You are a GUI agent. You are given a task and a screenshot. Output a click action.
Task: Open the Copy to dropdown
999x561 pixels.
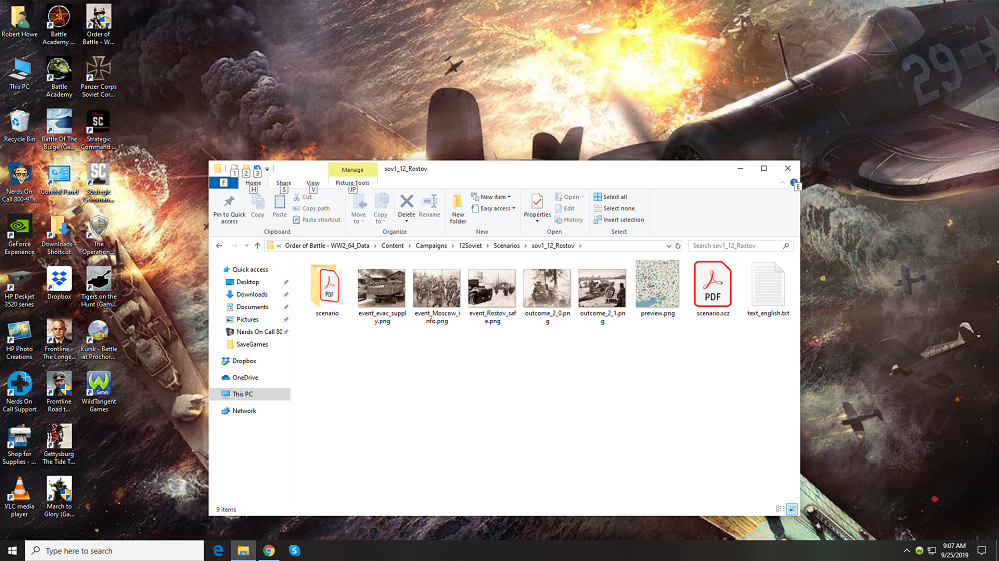tap(381, 209)
